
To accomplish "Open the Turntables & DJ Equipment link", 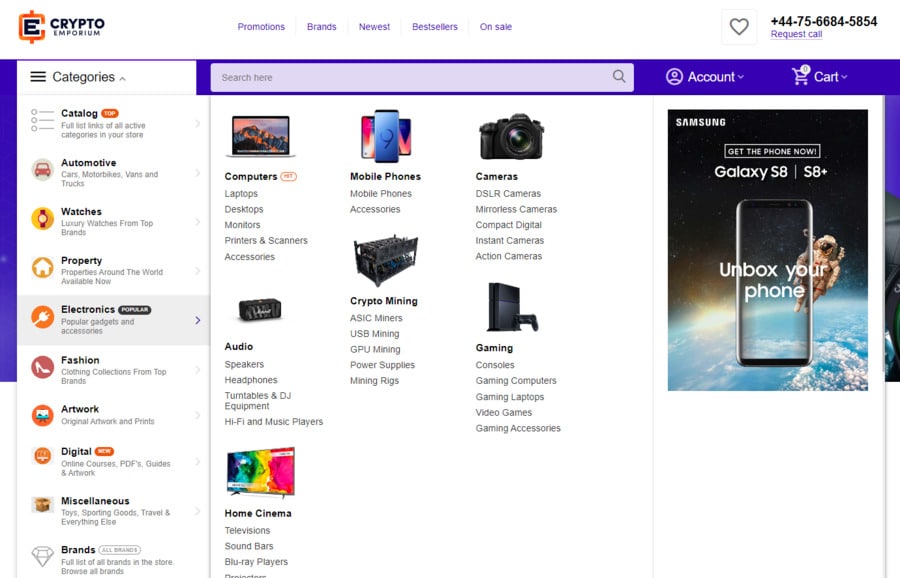I will pyautogui.click(x=258, y=401).
